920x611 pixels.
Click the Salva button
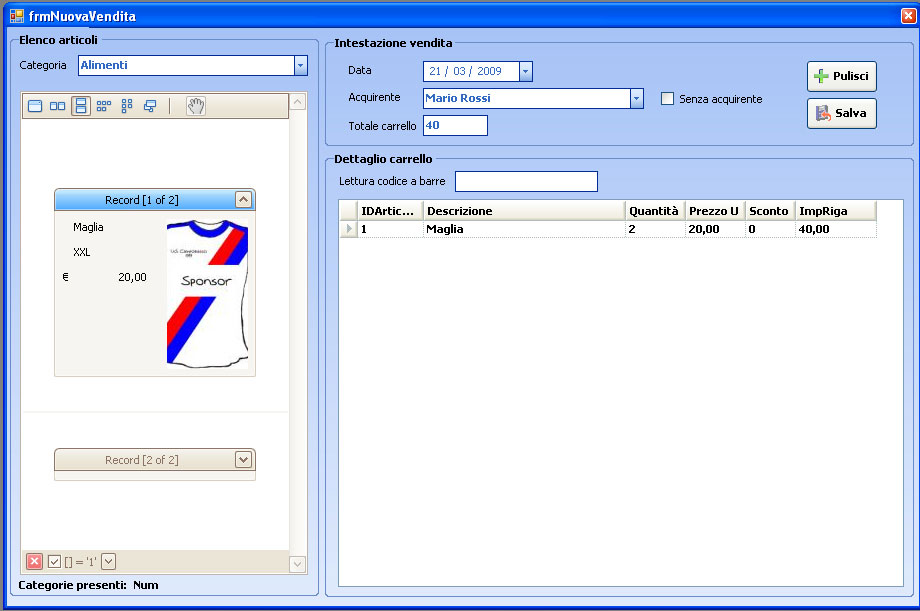tap(842, 113)
